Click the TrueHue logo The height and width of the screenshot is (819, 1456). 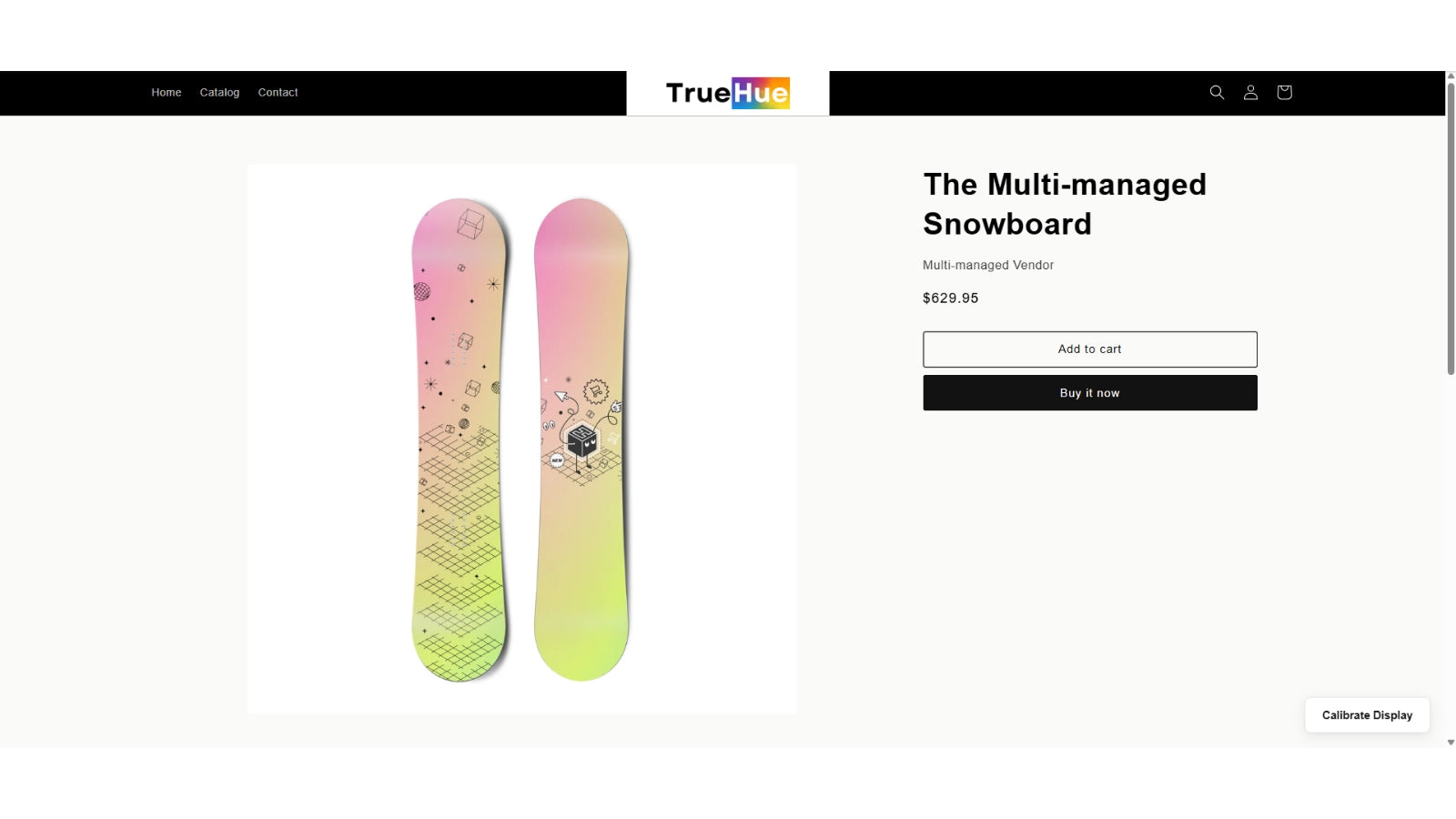(727, 93)
